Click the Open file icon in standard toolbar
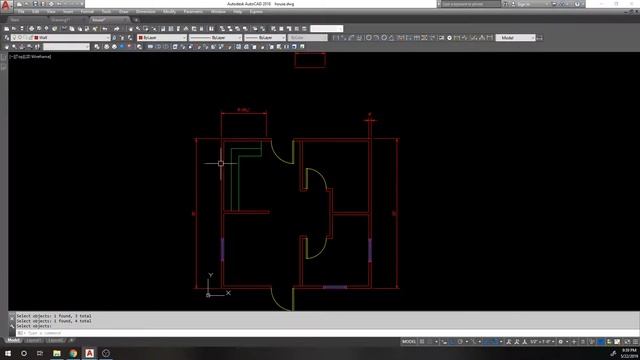This screenshot has height=360, width=640. click(x=14, y=29)
